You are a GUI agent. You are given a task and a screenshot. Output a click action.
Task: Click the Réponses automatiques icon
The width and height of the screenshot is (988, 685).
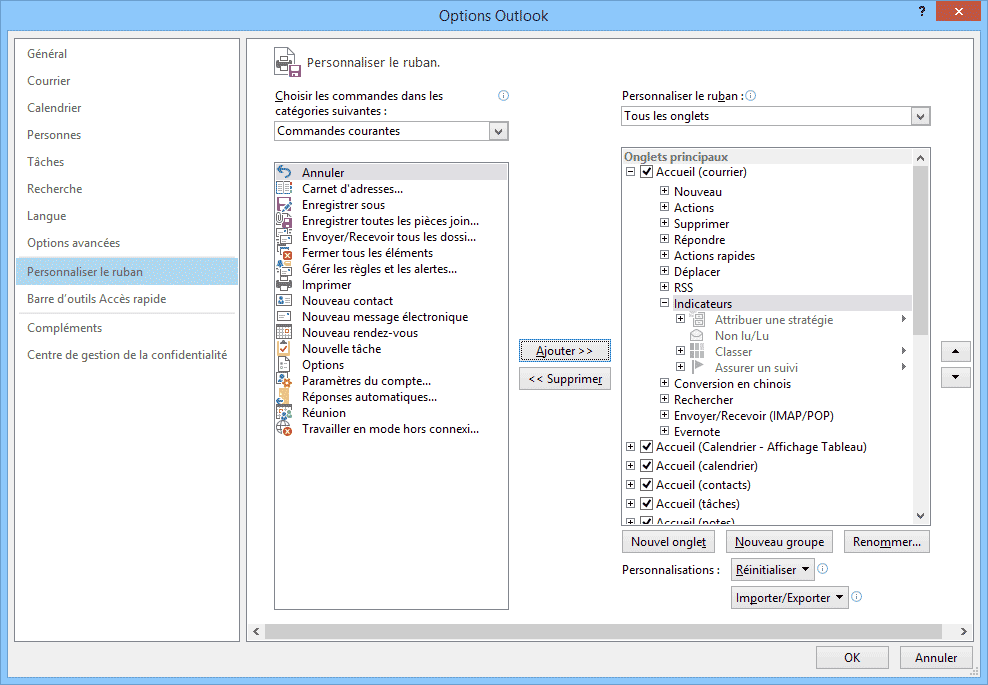coord(284,397)
